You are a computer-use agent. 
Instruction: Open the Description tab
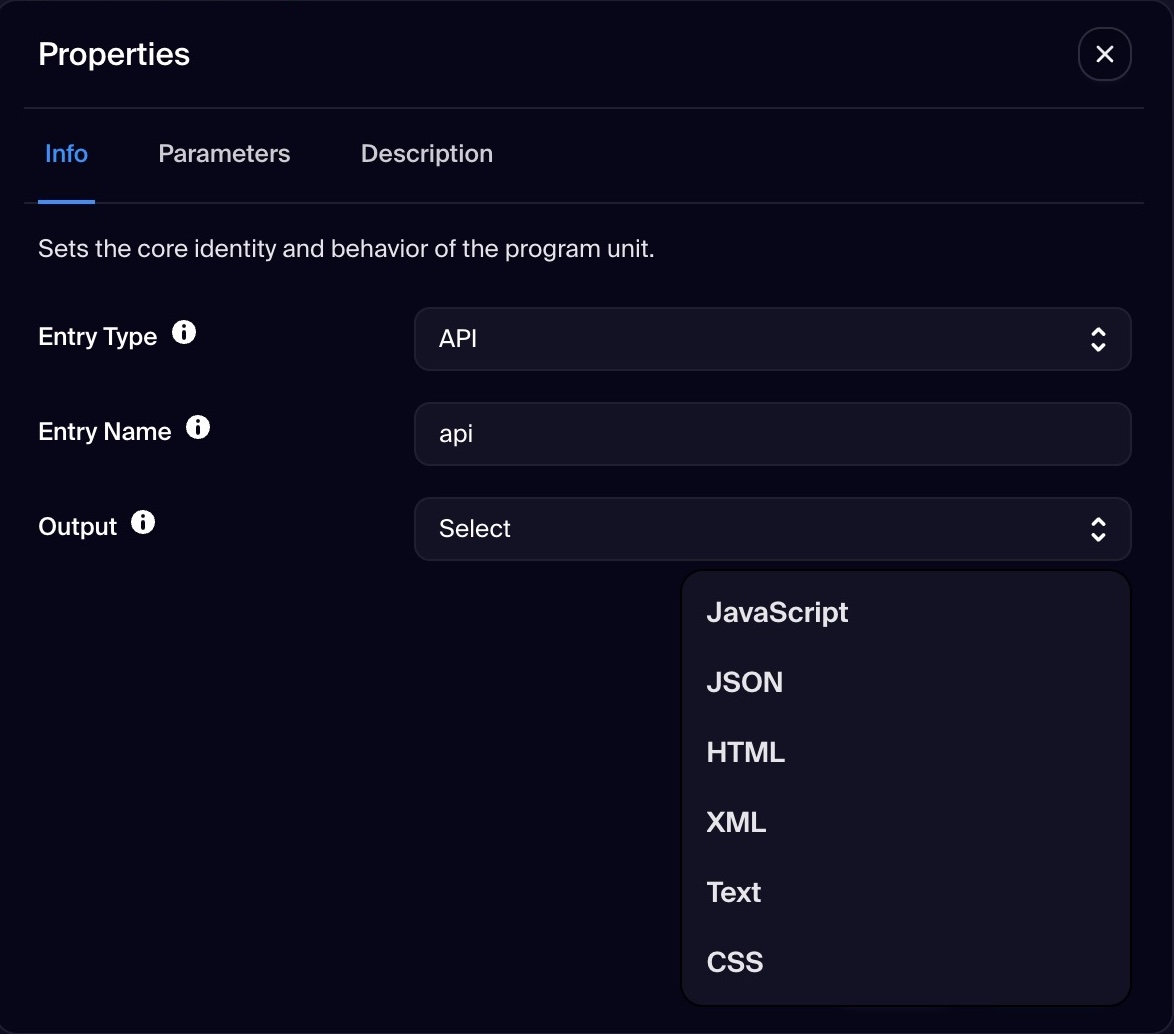[x=426, y=153]
